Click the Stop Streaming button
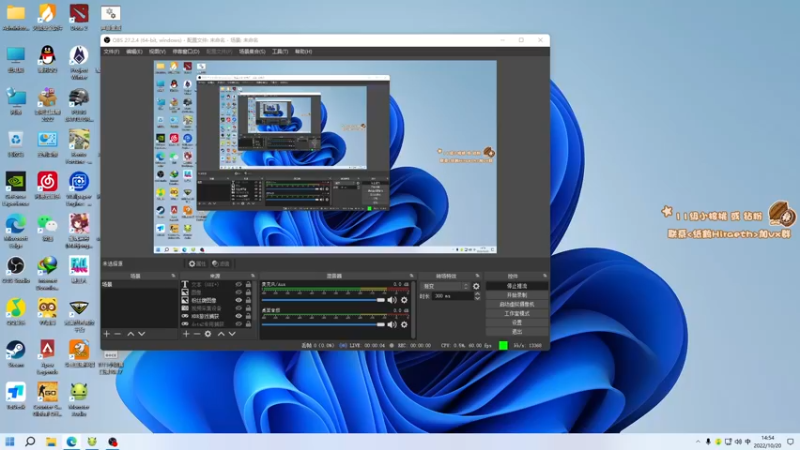The width and height of the screenshot is (800, 450). [517, 286]
